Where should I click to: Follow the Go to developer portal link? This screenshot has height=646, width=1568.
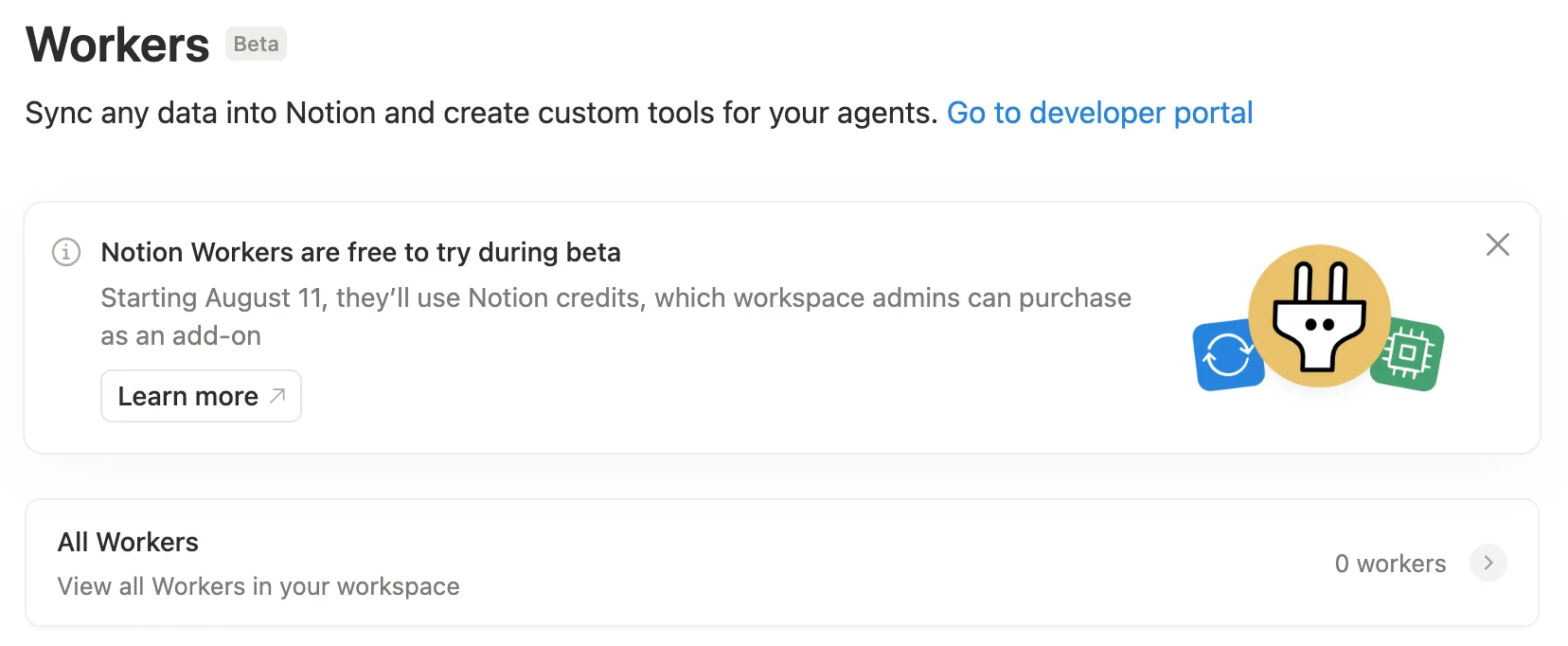pos(1099,113)
